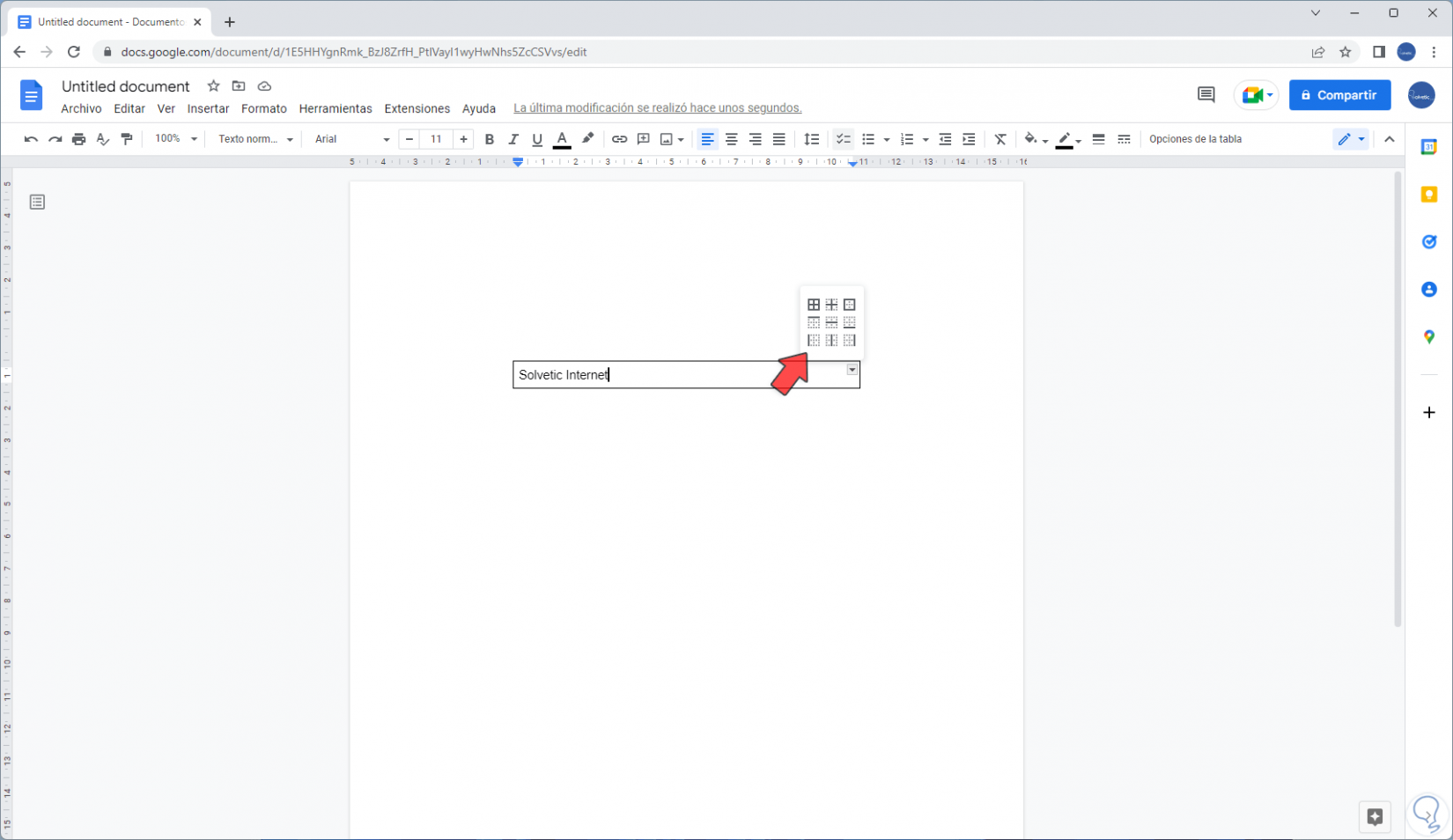
Task: Star the Untitled document
Action: tap(213, 86)
